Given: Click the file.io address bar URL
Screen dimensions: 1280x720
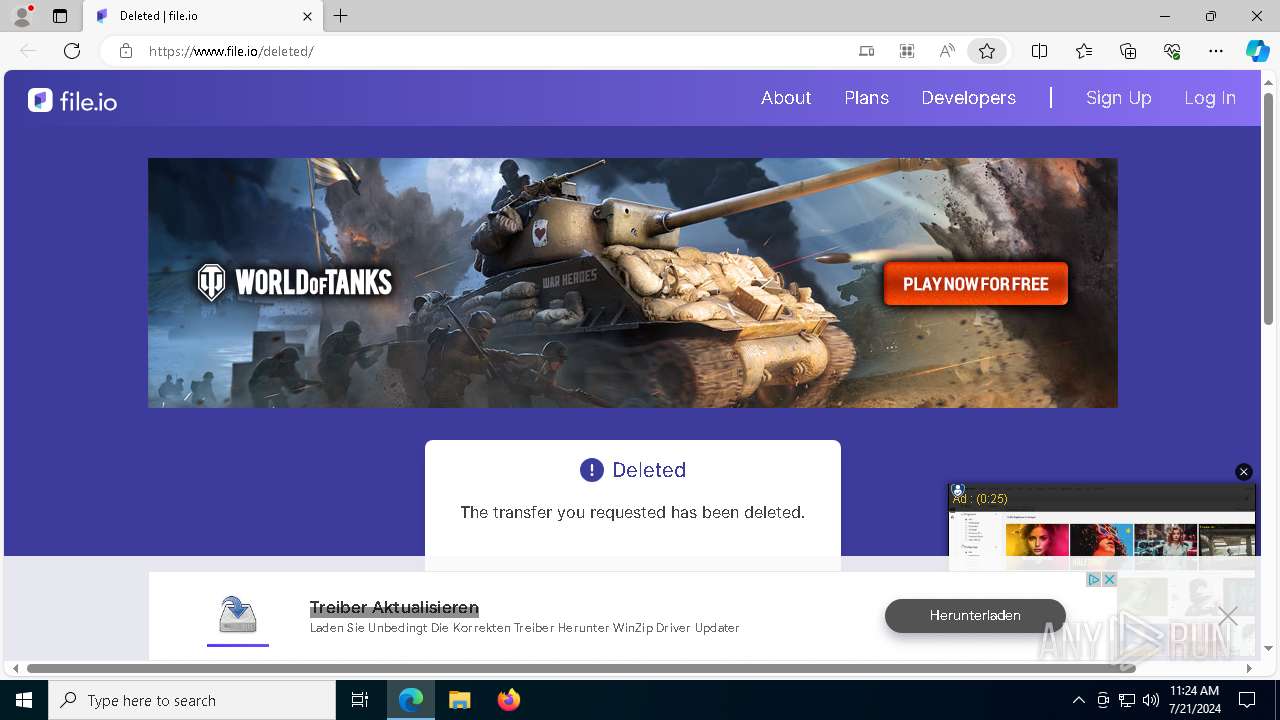Looking at the screenshot, I should 231,51.
